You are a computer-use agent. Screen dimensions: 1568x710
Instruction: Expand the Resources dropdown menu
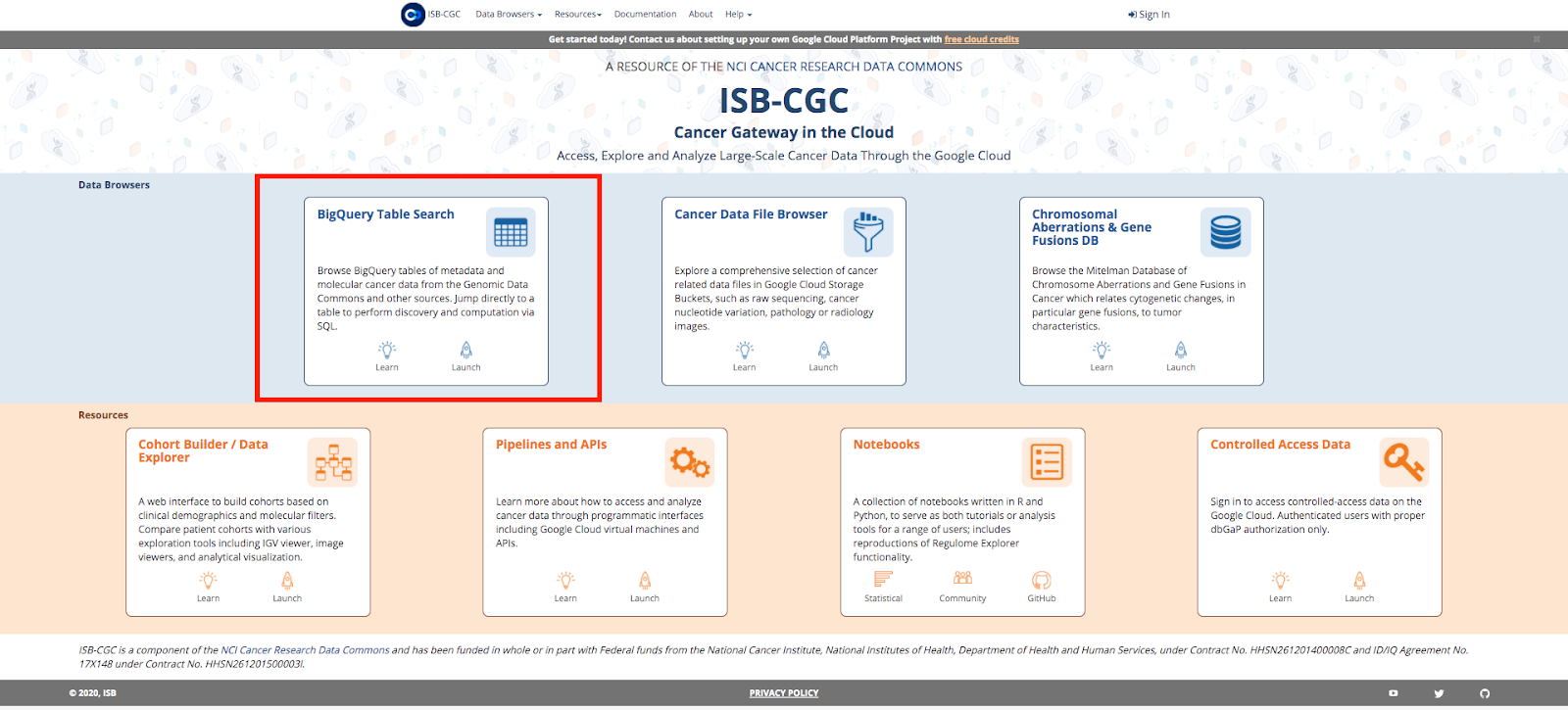point(577,15)
